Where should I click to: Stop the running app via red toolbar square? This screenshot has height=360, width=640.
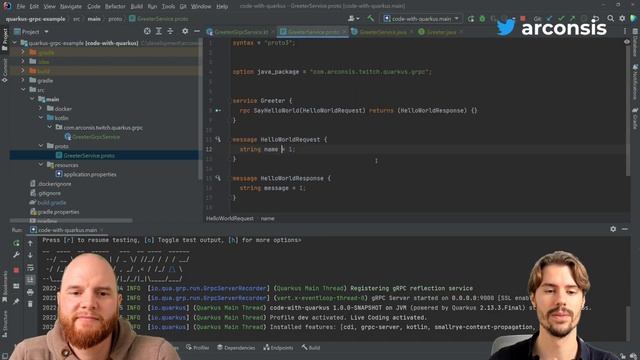(522, 19)
